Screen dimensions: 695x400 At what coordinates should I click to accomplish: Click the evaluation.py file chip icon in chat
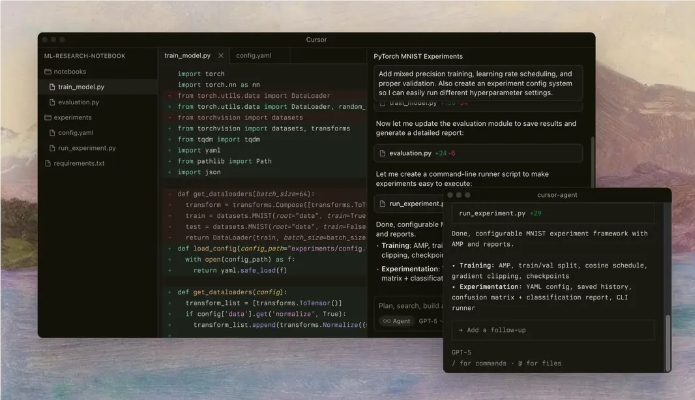[382, 153]
